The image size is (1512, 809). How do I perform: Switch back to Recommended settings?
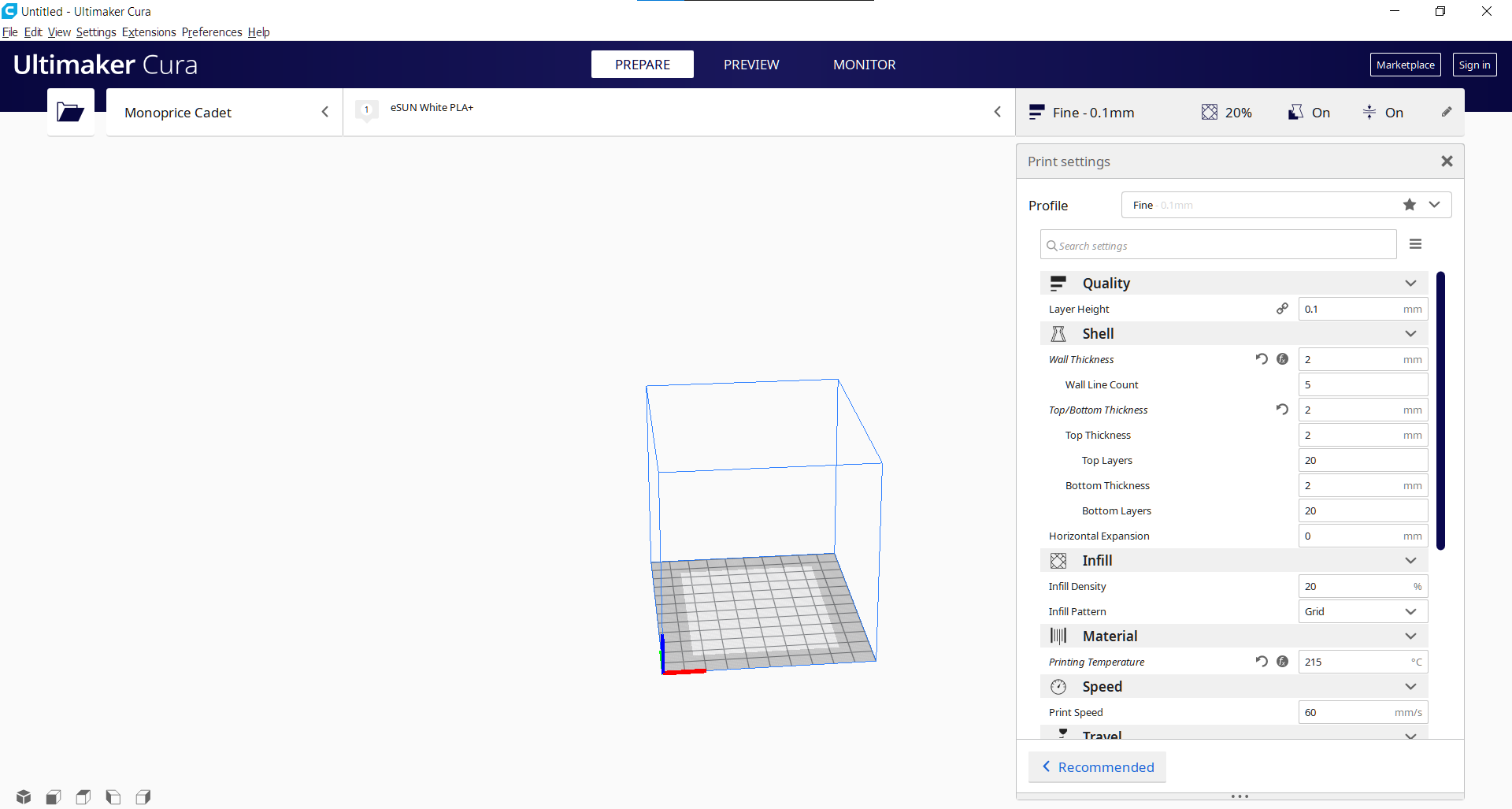click(x=1098, y=767)
